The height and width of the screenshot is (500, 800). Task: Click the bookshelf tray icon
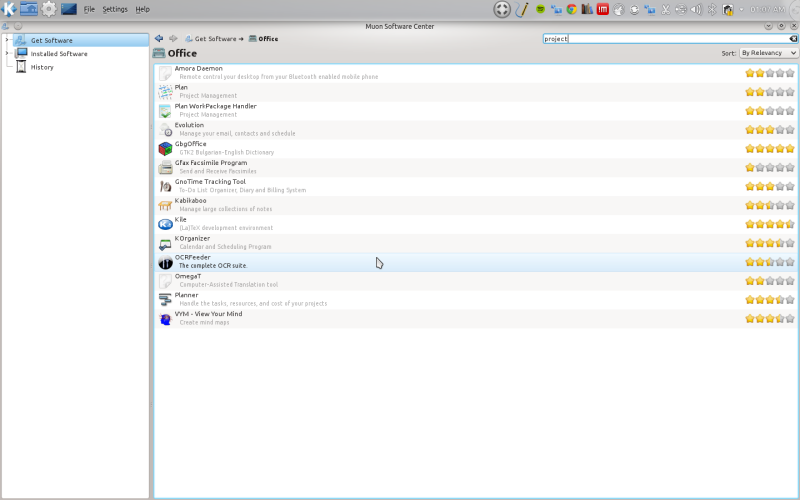tap(587, 9)
